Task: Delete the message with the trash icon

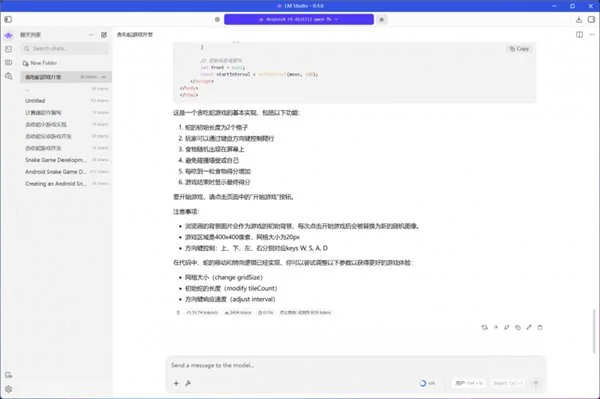Action: click(540, 327)
